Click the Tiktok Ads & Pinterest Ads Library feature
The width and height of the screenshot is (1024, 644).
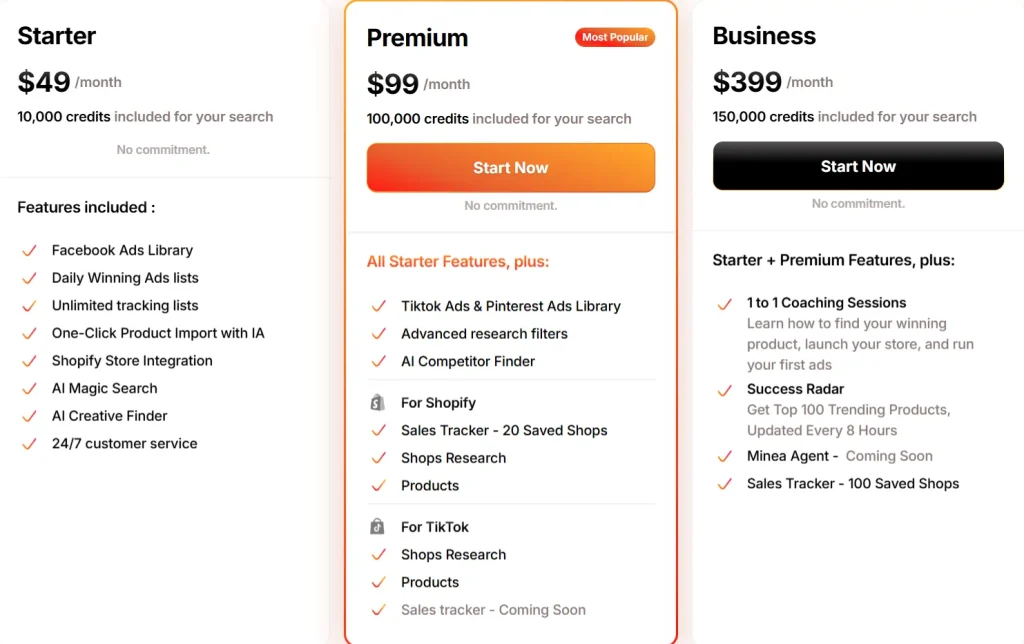(x=511, y=306)
